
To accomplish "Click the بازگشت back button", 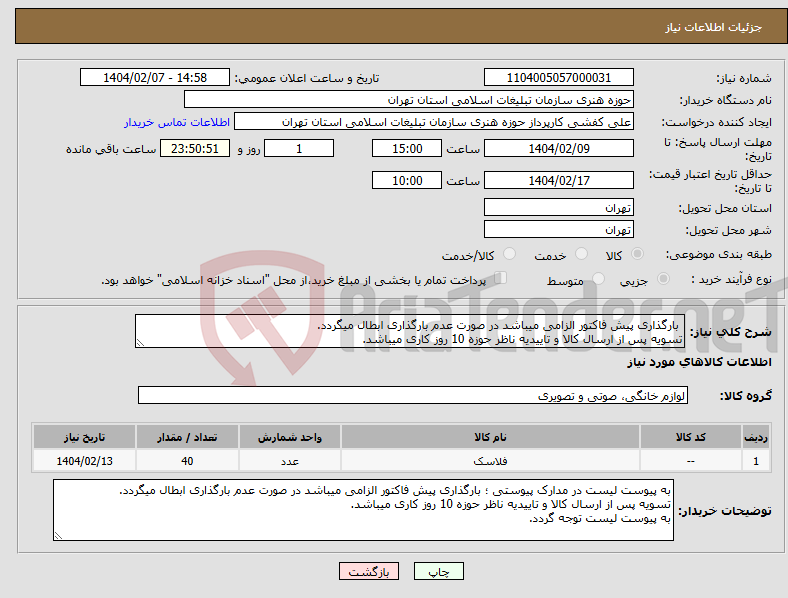I will [x=369, y=571].
